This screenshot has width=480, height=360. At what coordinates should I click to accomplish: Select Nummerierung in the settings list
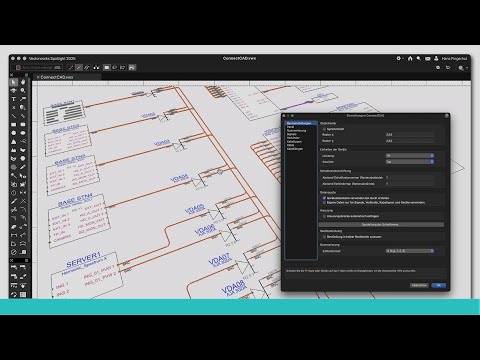tap(296, 130)
